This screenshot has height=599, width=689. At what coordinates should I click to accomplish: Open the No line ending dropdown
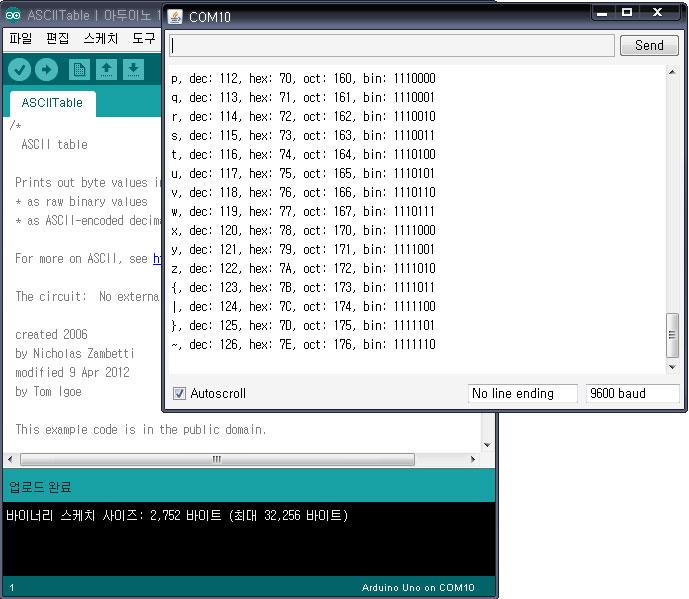(x=522, y=393)
